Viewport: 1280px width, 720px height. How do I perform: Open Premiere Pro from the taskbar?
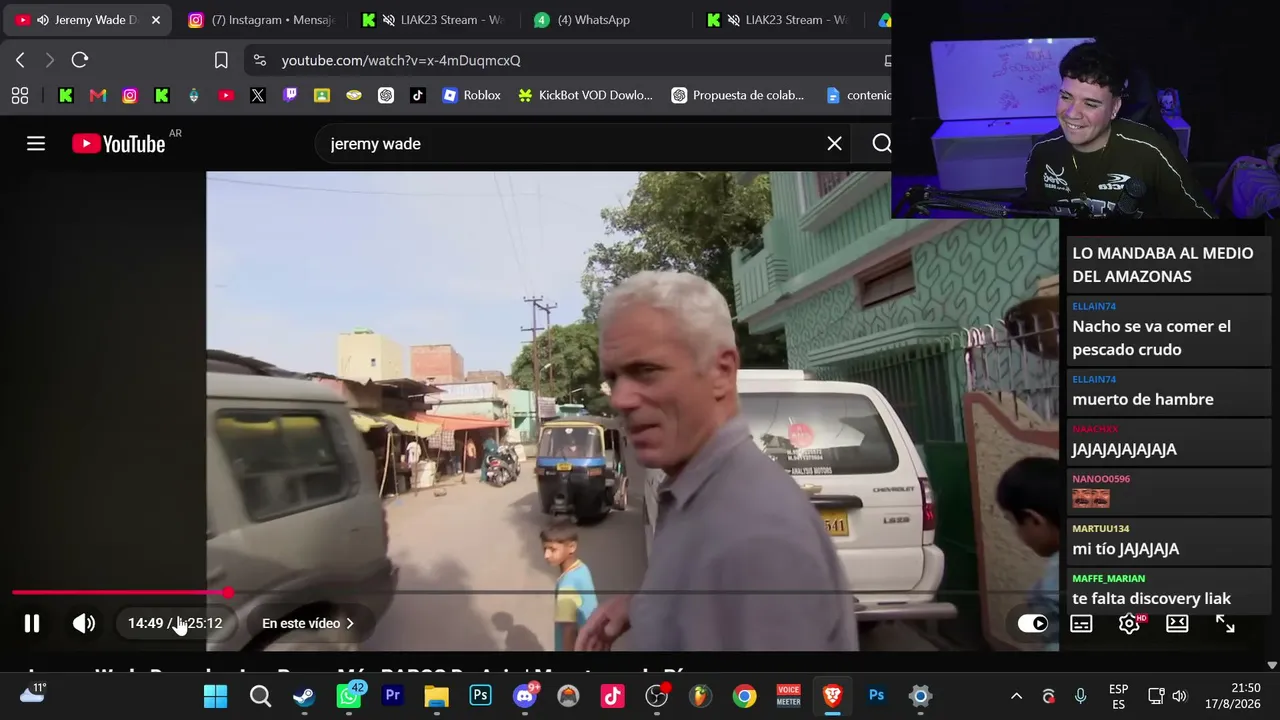coord(392,695)
